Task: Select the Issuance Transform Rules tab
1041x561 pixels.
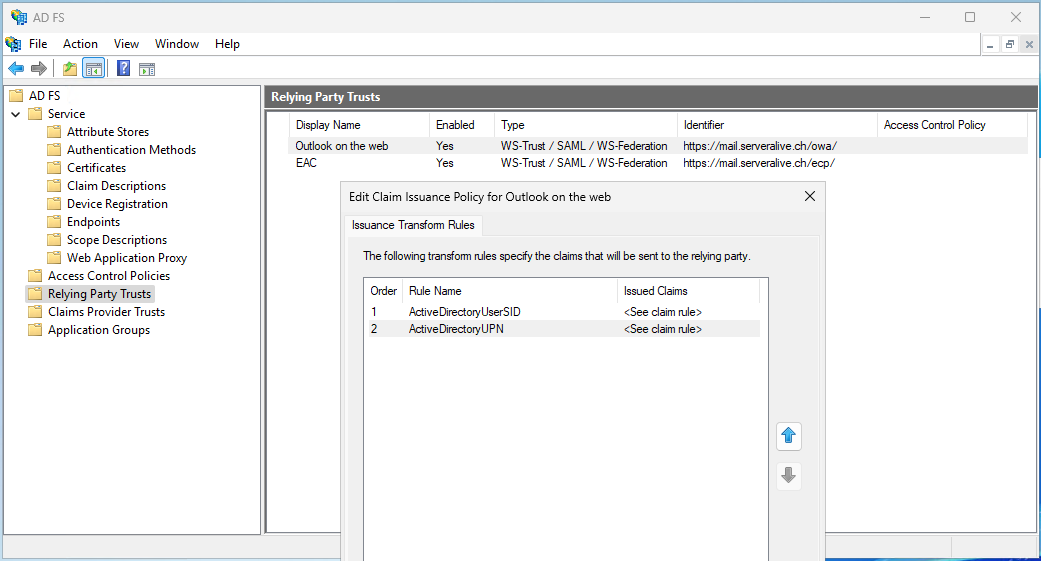Action: (413, 225)
